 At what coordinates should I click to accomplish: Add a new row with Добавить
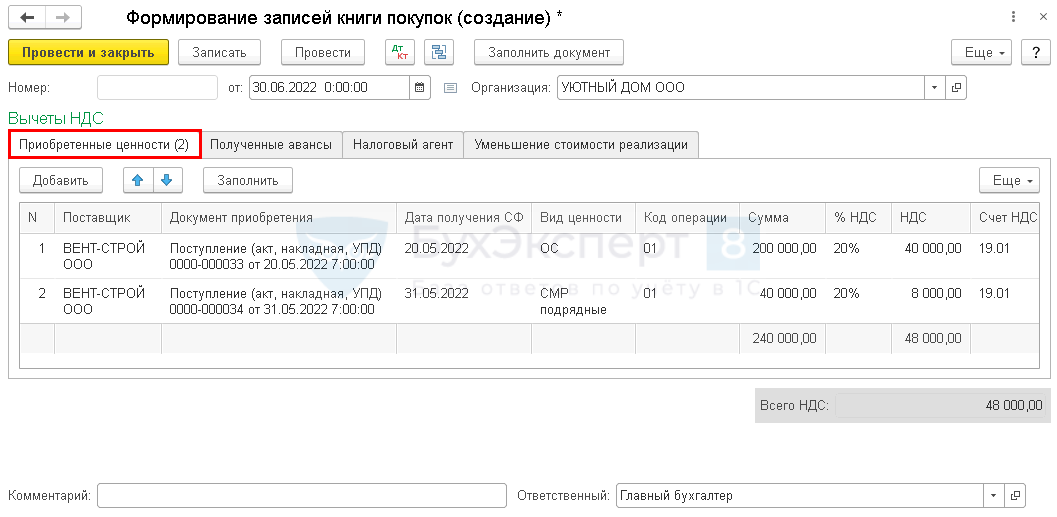pos(61,180)
